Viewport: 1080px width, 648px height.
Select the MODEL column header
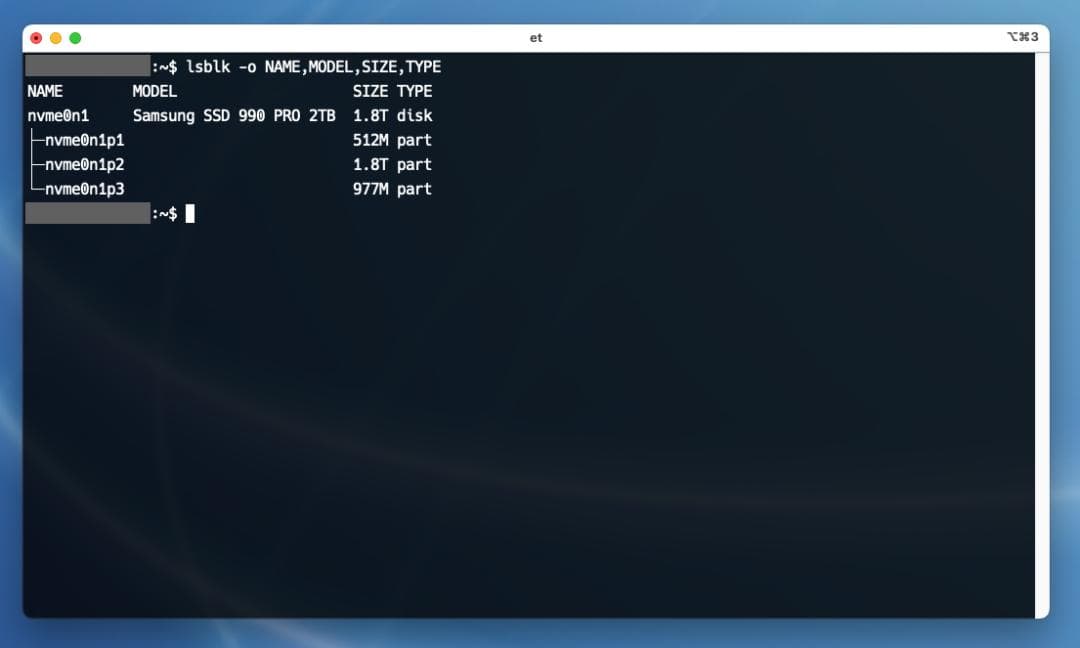[156, 91]
